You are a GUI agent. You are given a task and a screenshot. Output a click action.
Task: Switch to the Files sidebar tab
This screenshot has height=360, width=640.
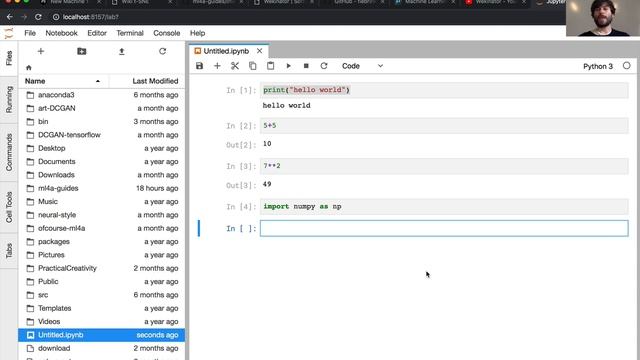pyautogui.click(x=9, y=58)
